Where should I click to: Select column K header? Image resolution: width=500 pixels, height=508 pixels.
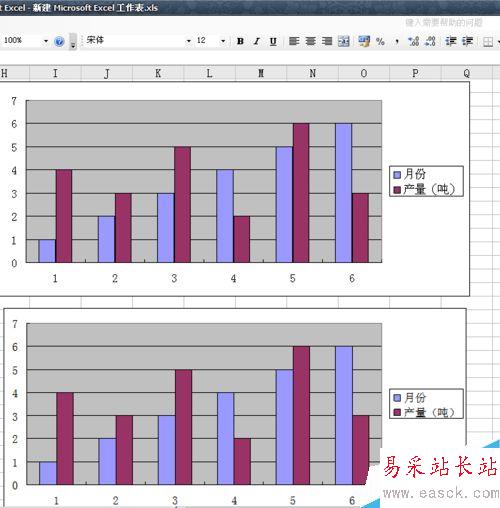pos(158,73)
